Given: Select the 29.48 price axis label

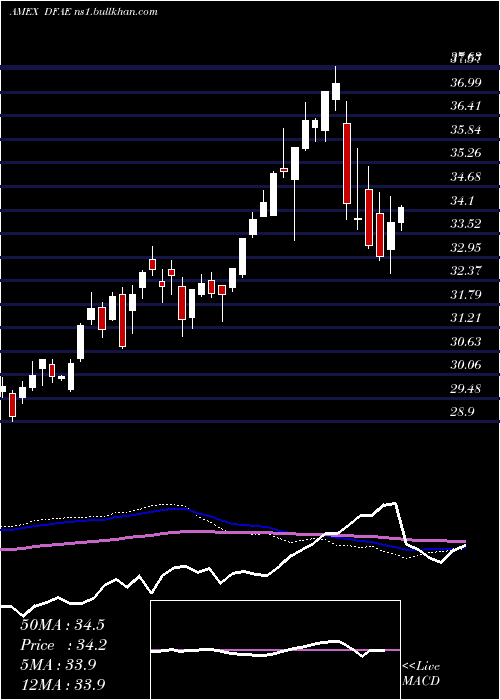Looking at the screenshot, I should click(x=466, y=389).
